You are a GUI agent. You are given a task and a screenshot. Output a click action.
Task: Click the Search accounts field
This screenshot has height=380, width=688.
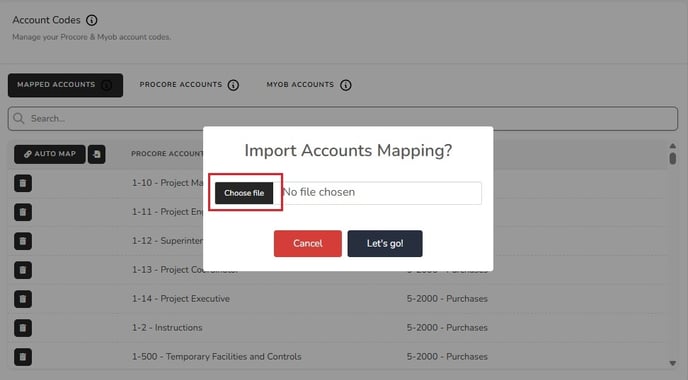coord(343,118)
